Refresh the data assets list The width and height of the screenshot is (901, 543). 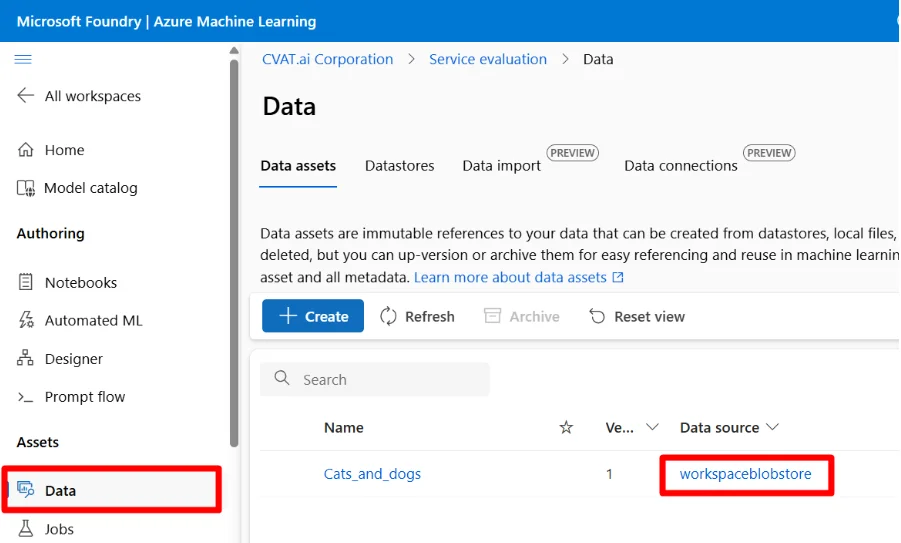point(417,316)
